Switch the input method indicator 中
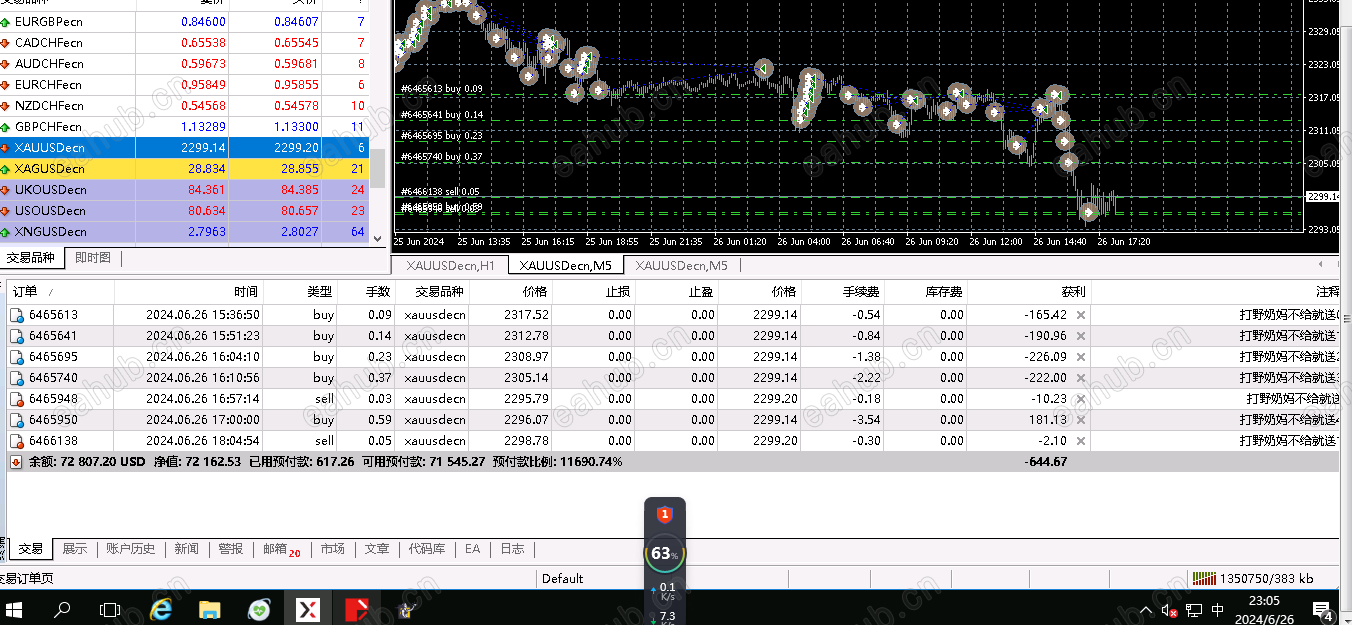Screen dimensions: 1352x625 click(x=1217, y=610)
